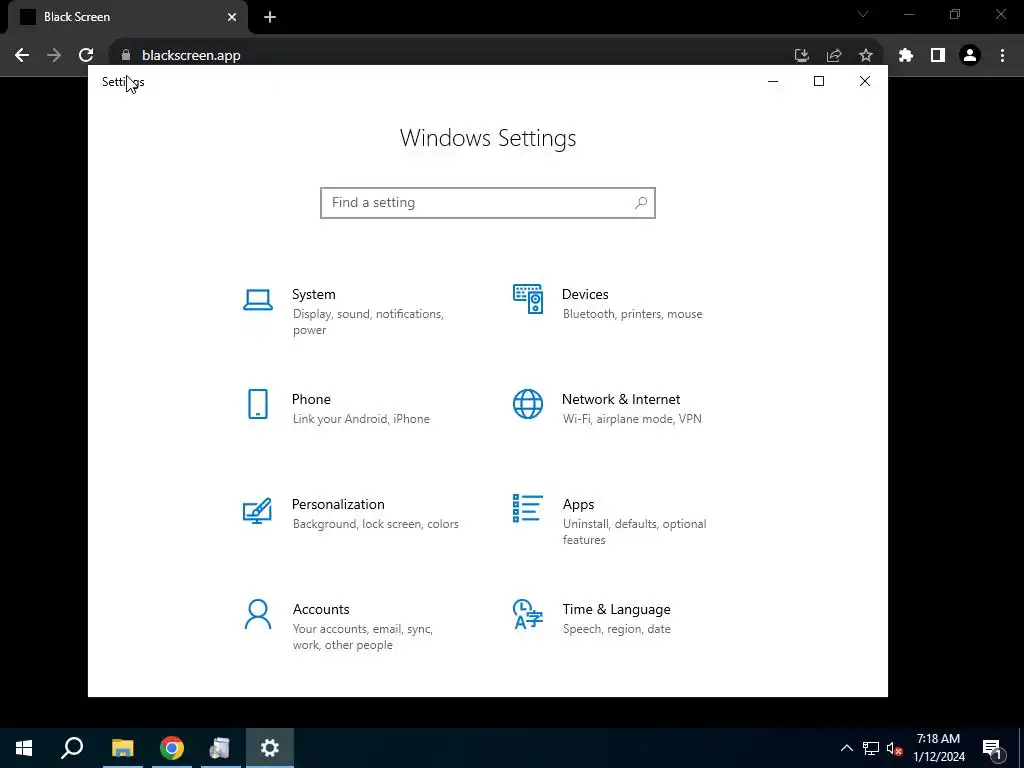Open Time & Language by its title
This screenshot has width=1024, height=768.
616,609
